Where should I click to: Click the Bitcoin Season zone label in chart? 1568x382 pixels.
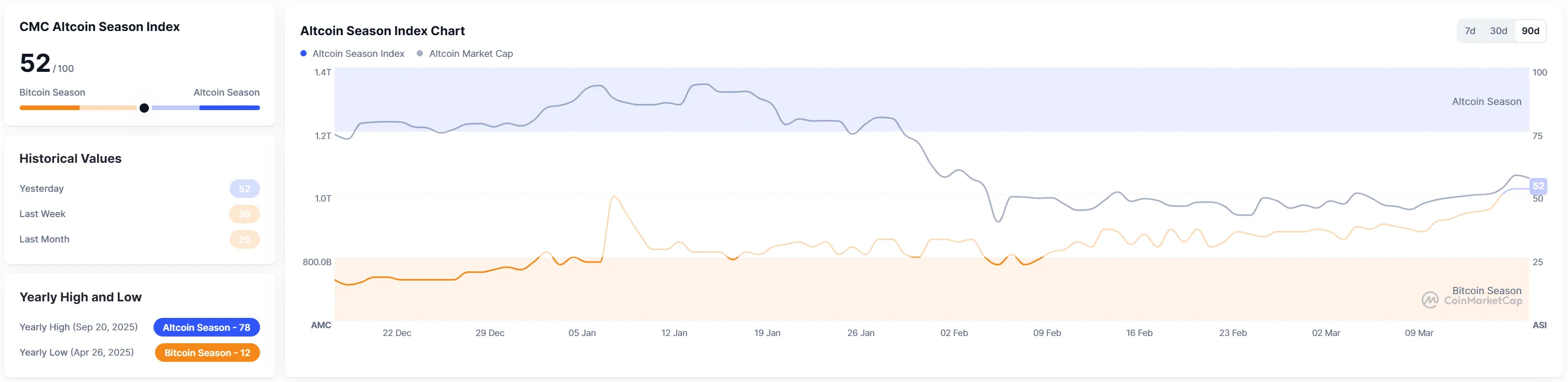(1486, 291)
